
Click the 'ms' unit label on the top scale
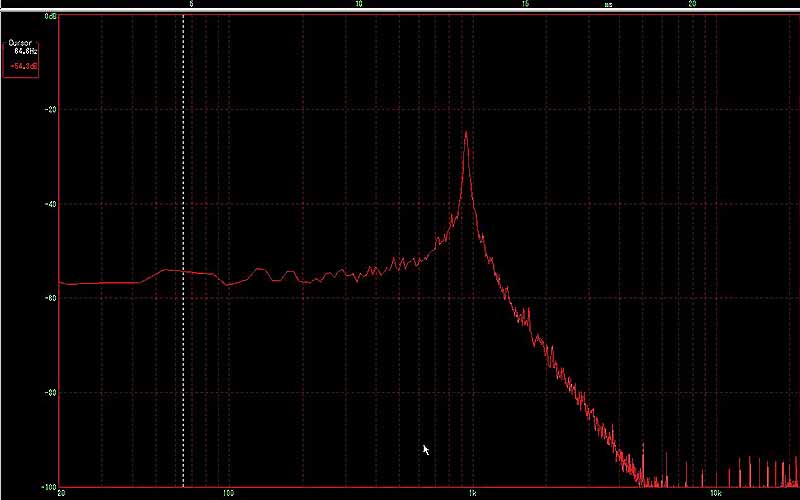[x=608, y=5]
